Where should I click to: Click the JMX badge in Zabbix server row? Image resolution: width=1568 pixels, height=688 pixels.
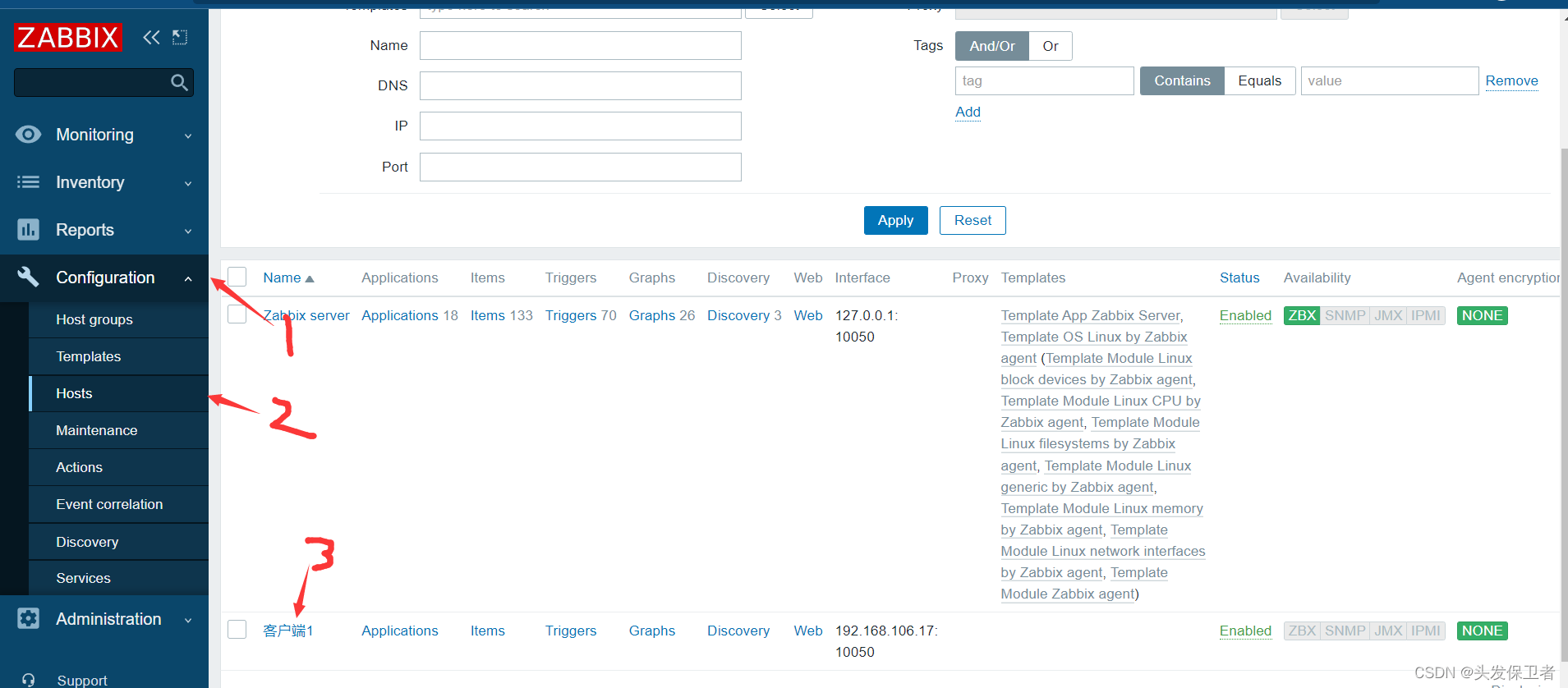1388,315
